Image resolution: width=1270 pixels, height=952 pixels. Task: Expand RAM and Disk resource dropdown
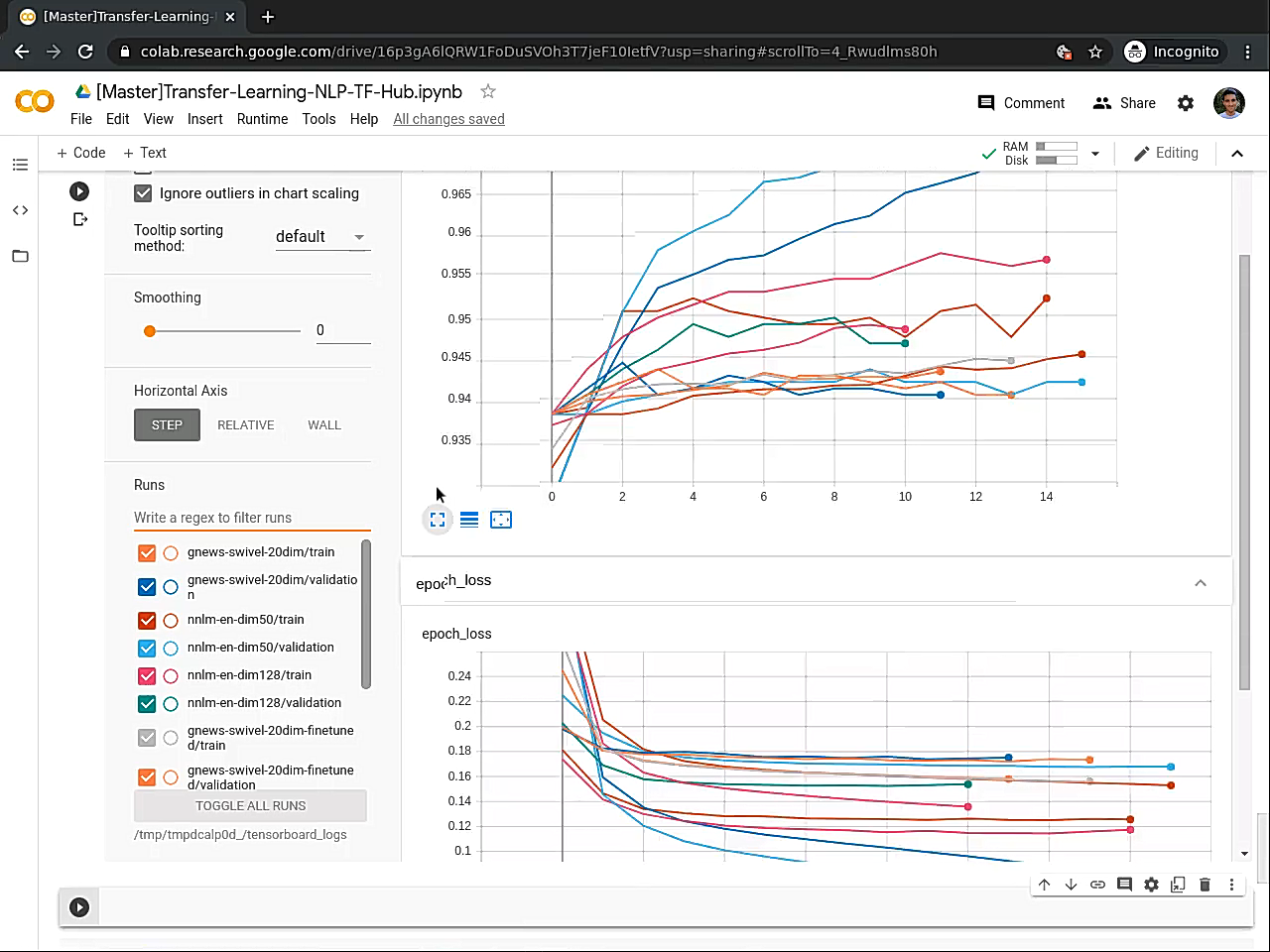[1095, 154]
